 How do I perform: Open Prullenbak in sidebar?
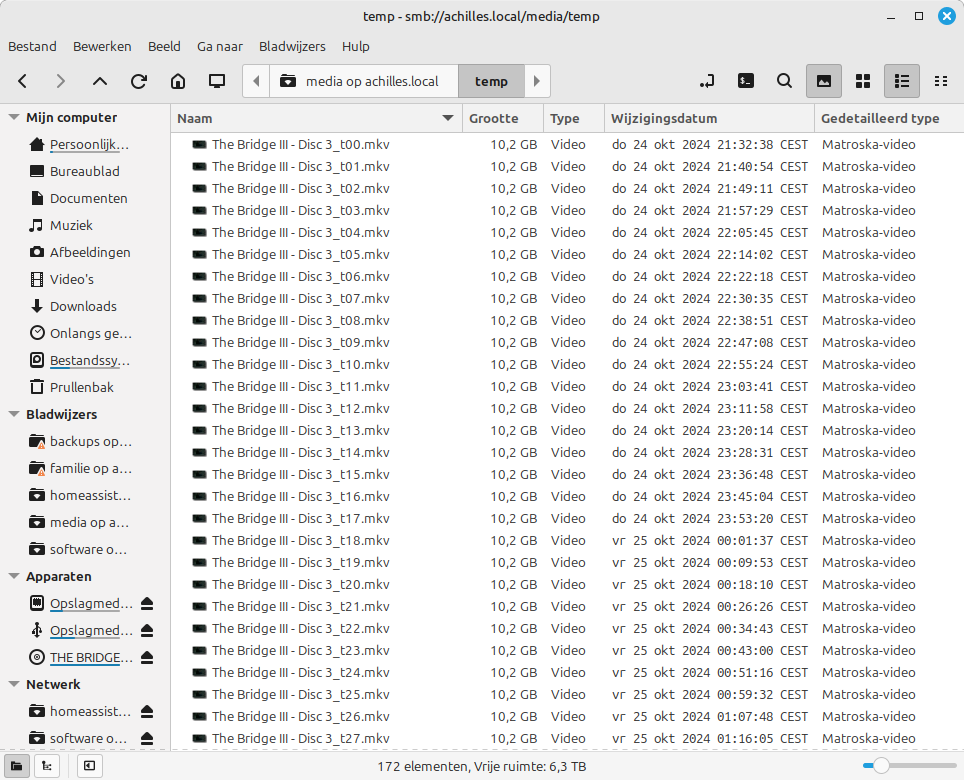(80, 388)
